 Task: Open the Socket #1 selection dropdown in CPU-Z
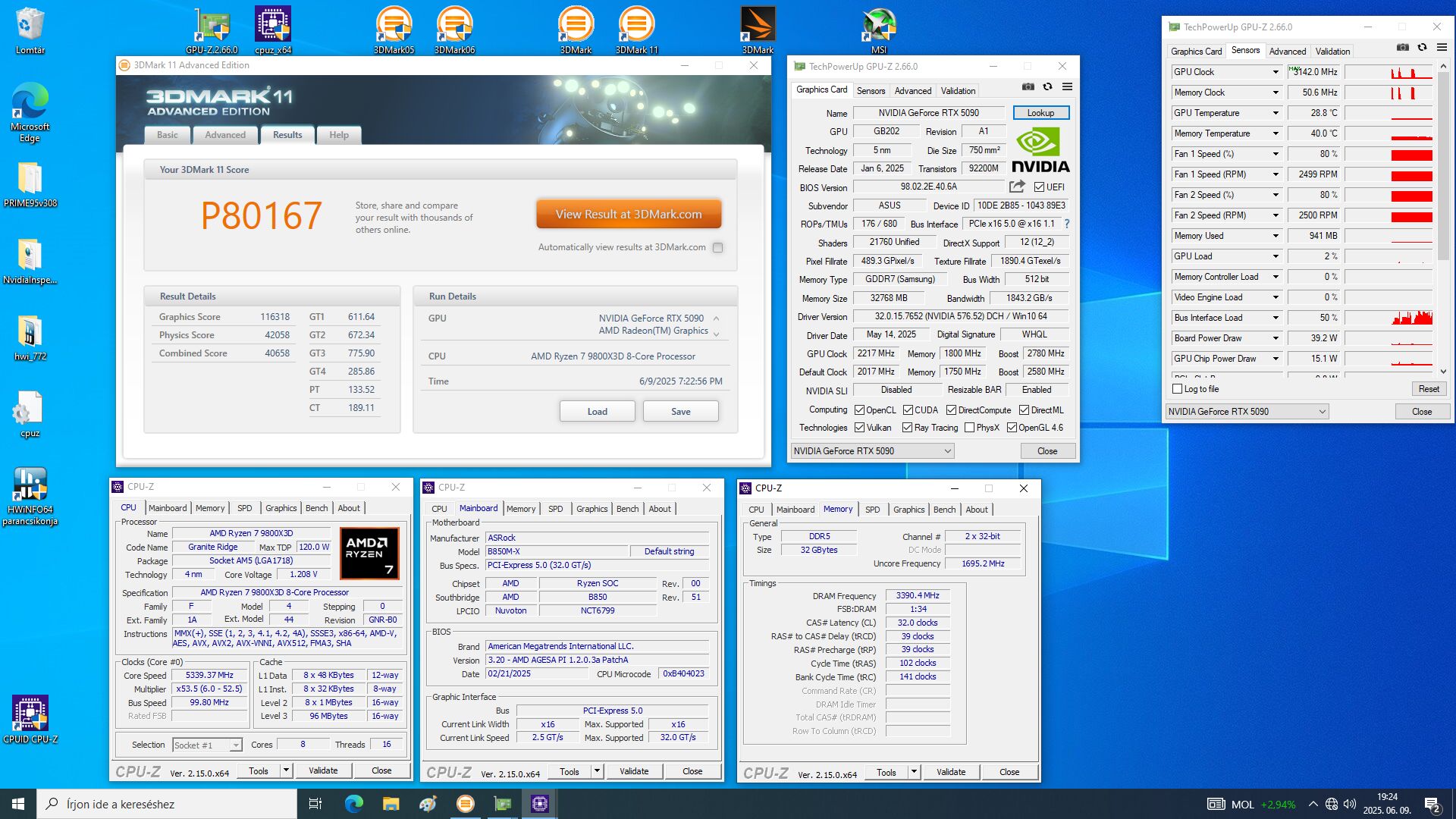pos(207,745)
